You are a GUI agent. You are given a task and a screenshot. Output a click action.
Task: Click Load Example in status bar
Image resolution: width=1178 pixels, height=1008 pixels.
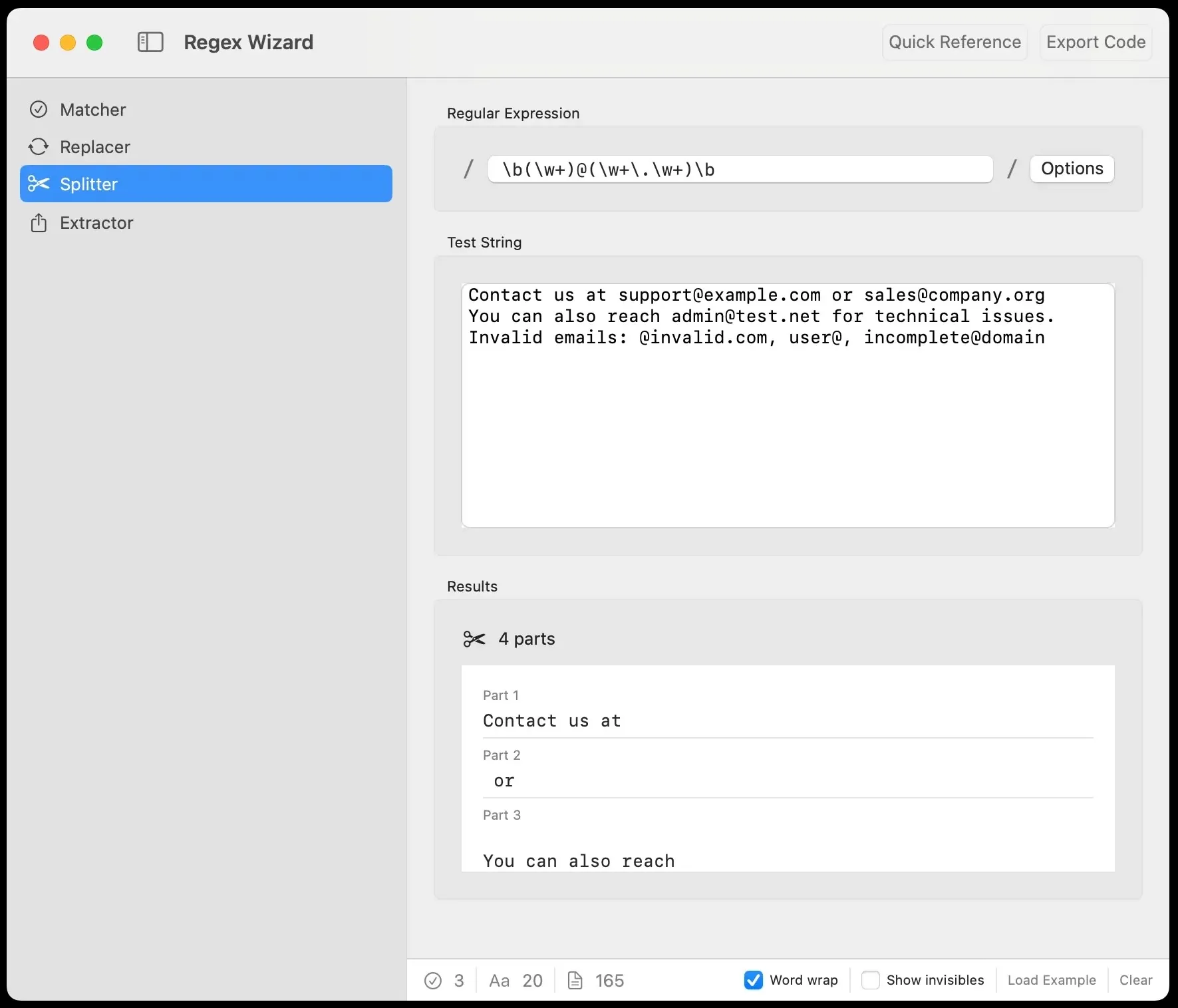(x=1052, y=980)
